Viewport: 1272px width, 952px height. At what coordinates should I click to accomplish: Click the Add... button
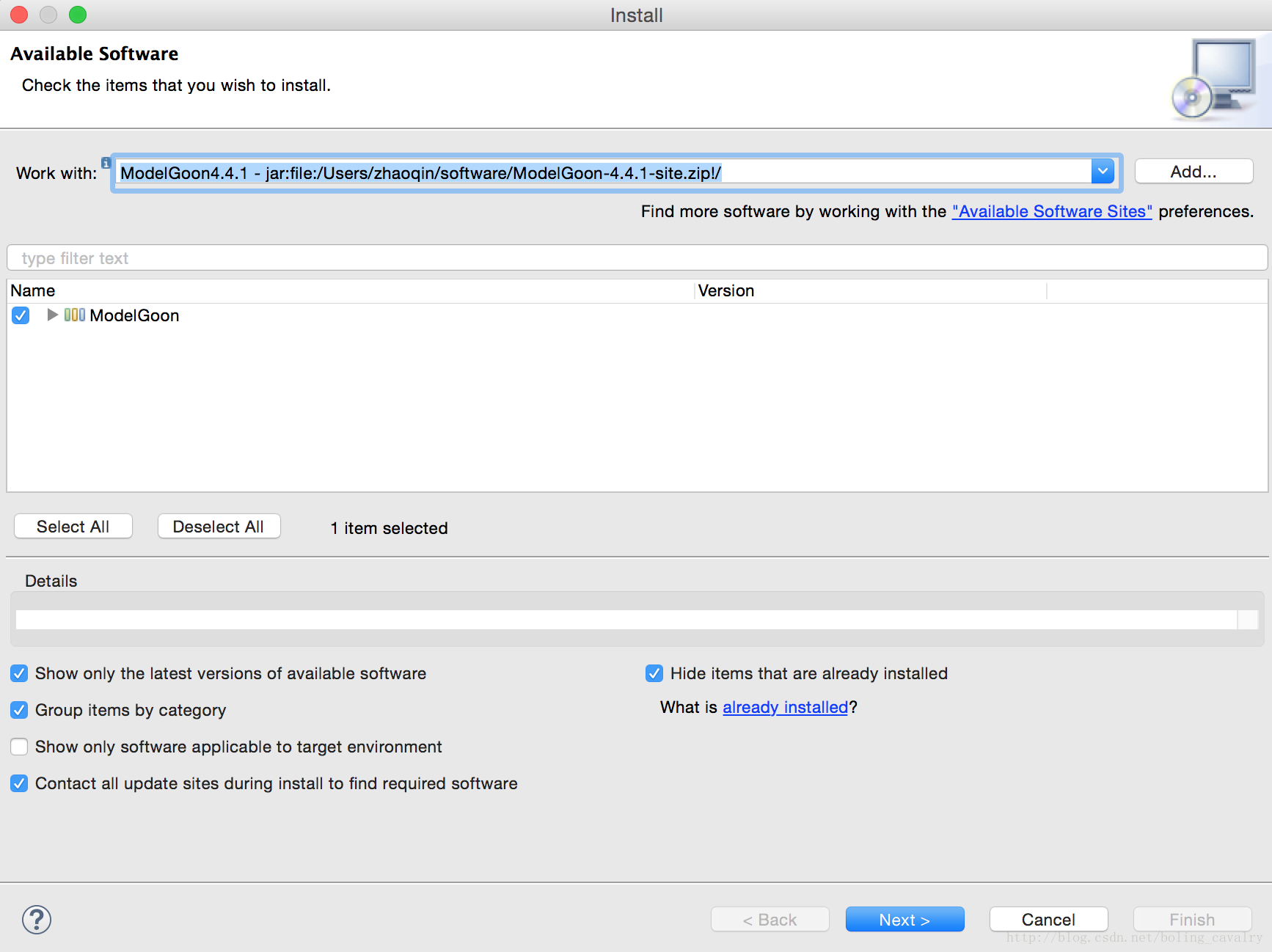[x=1194, y=172]
